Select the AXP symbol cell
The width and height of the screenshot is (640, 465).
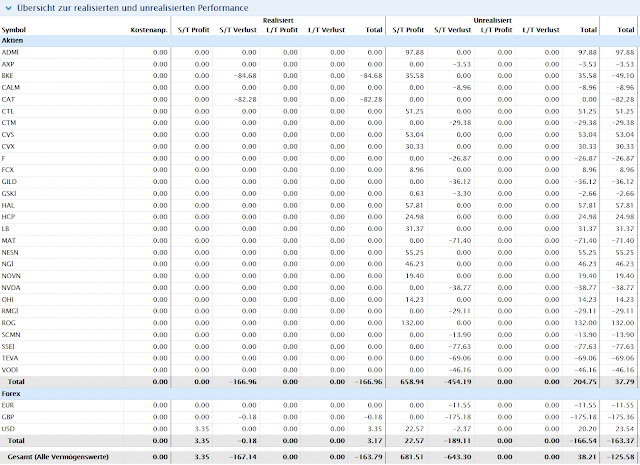click(8, 64)
